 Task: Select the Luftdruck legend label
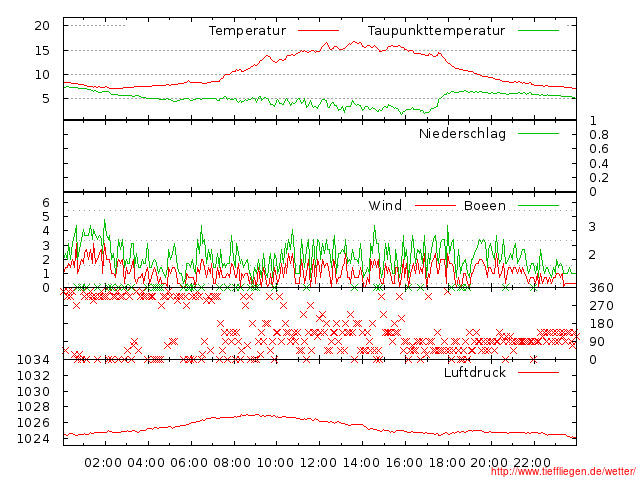click(x=475, y=372)
